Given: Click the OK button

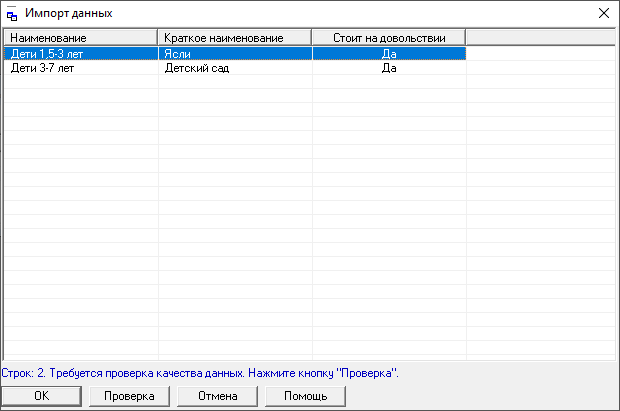Looking at the screenshot, I should [42, 396].
